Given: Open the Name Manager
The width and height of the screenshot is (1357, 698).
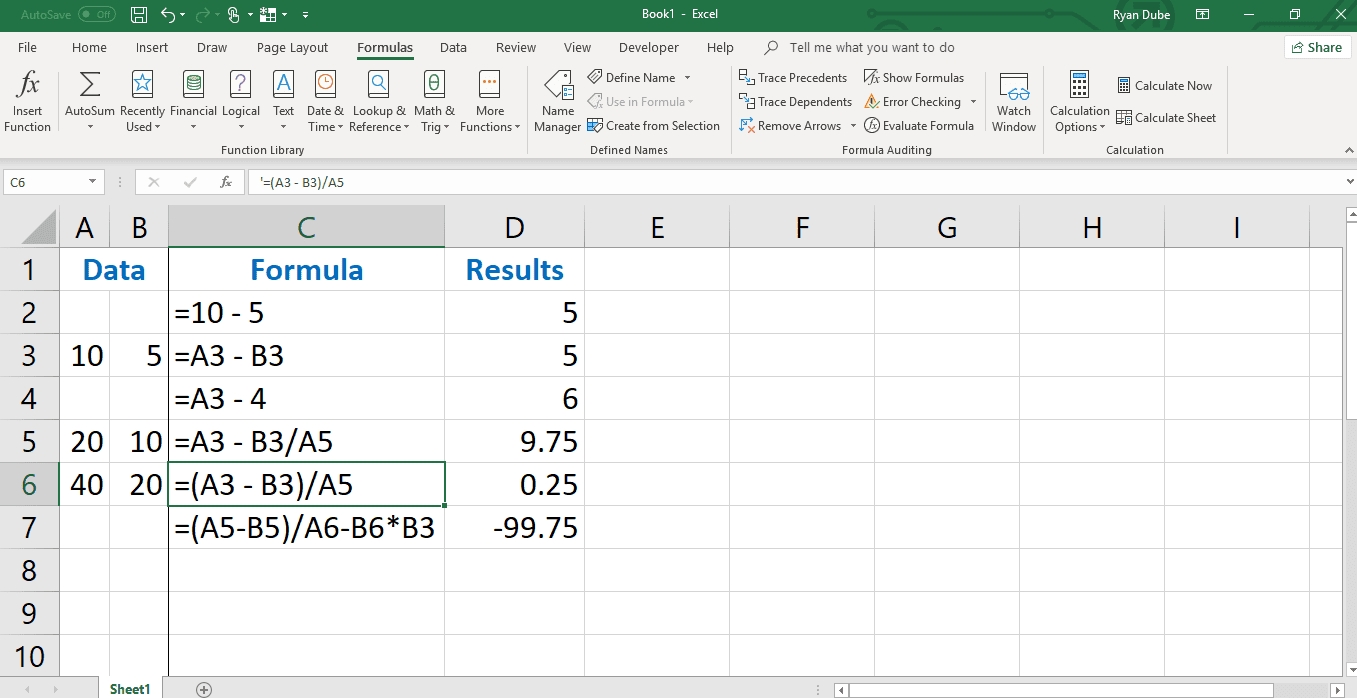Looking at the screenshot, I should [x=557, y=102].
